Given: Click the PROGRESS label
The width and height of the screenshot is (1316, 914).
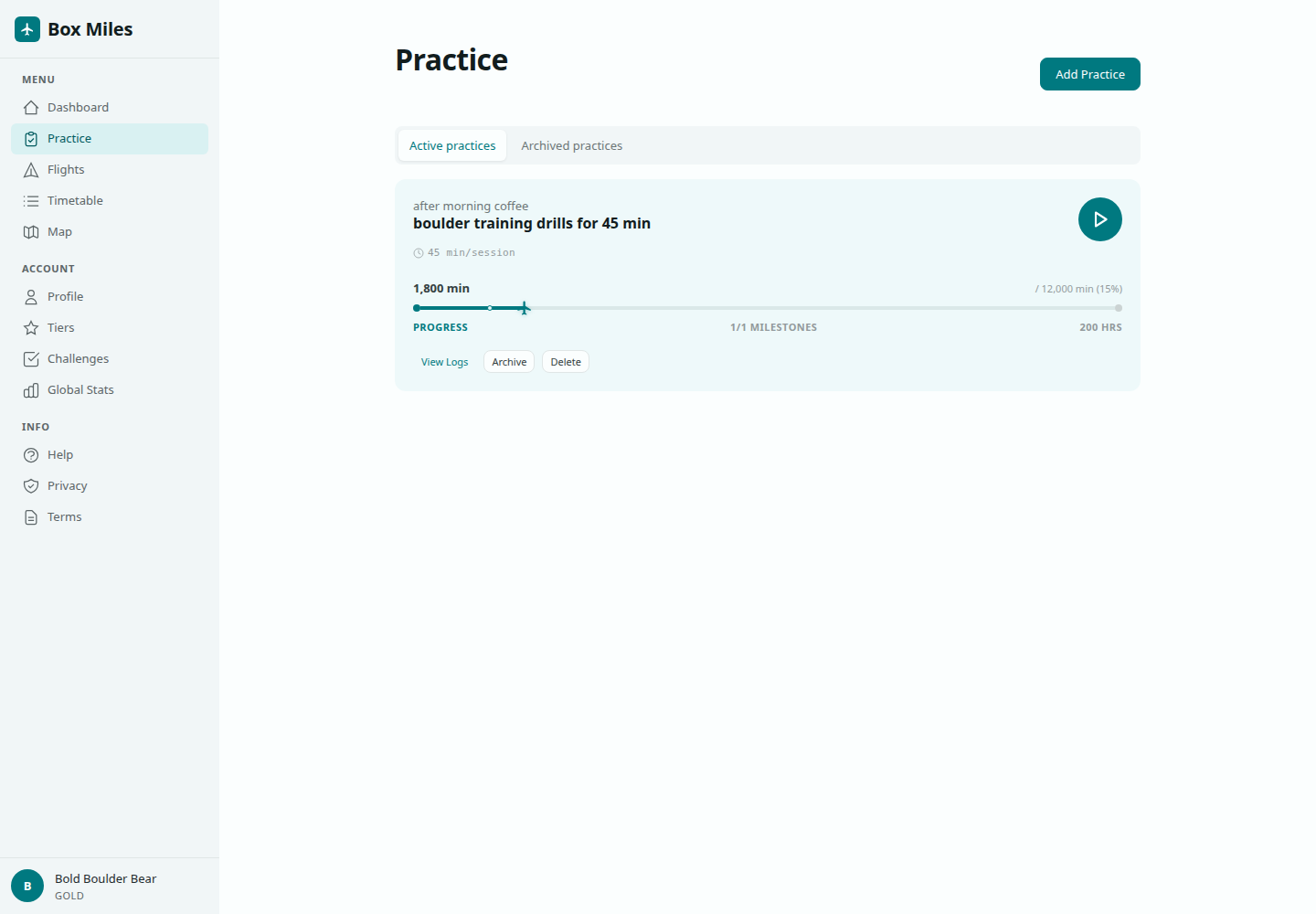Looking at the screenshot, I should [x=440, y=327].
